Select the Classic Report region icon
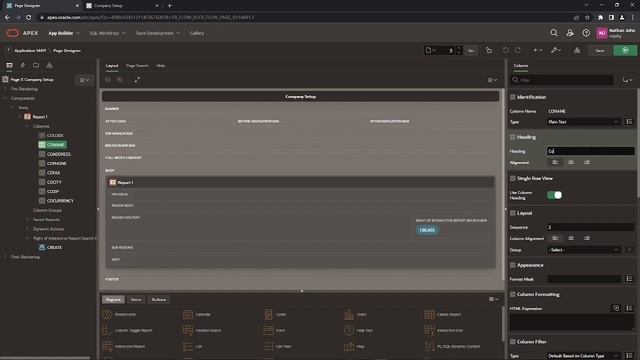 coord(429,314)
